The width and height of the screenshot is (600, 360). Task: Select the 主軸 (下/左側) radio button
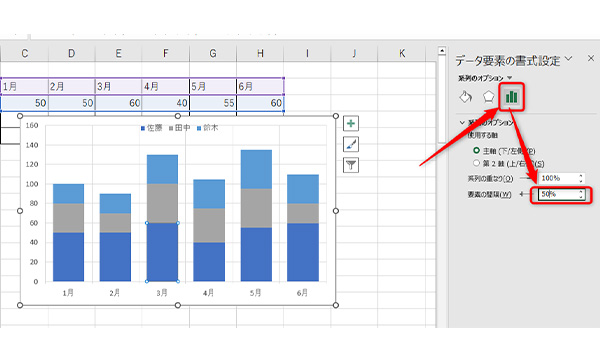[x=476, y=150]
